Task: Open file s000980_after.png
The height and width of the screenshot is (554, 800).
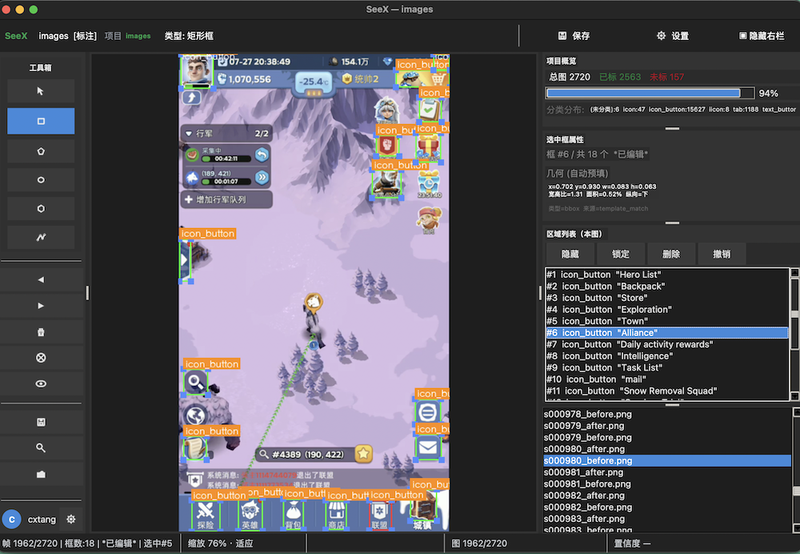Action: click(x=667, y=449)
